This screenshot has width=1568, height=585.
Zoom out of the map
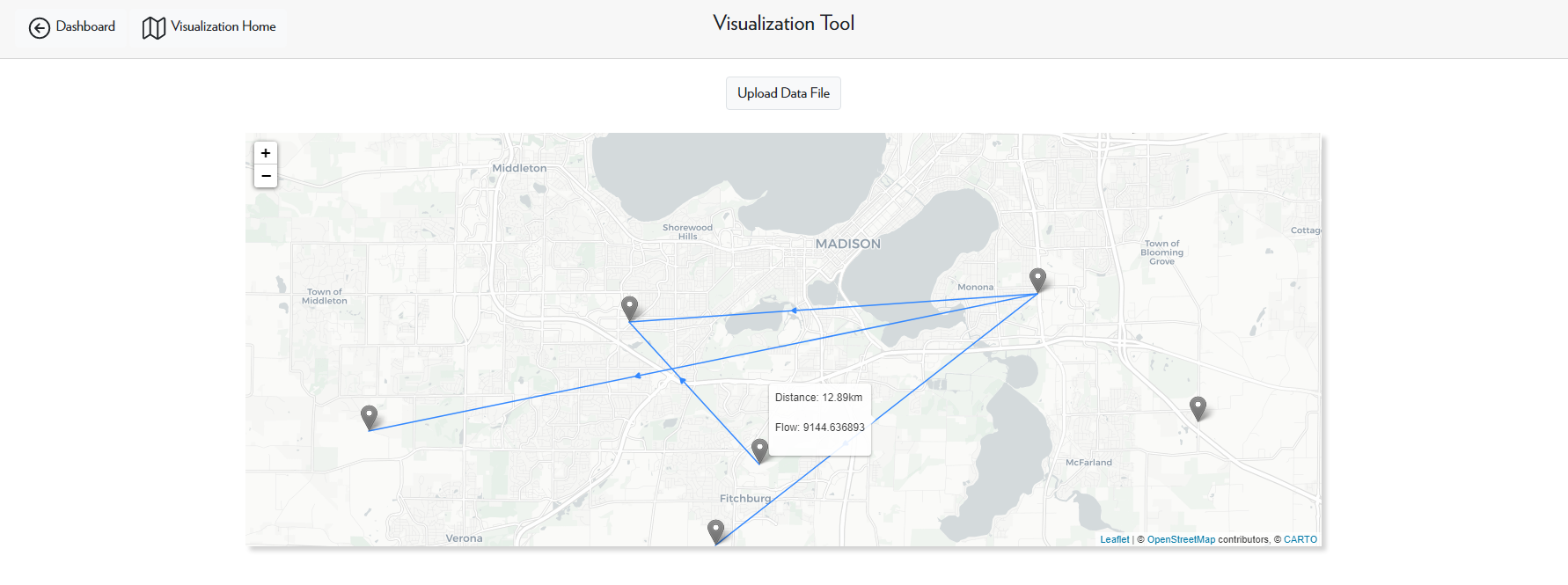[266, 176]
